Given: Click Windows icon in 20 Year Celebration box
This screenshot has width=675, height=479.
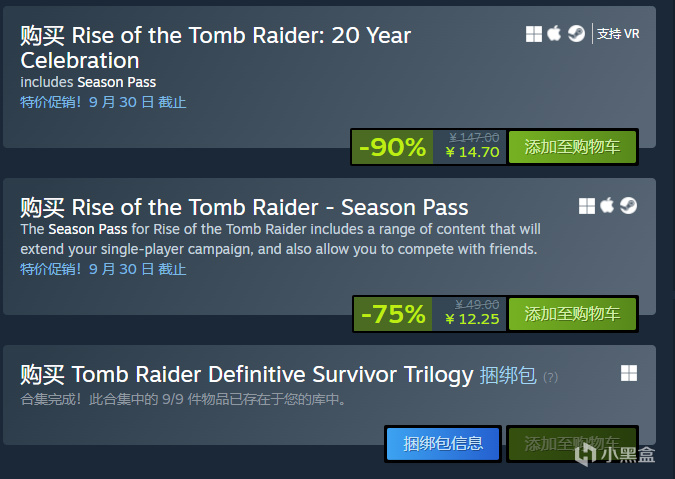Looking at the screenshot, I should 535,34.
